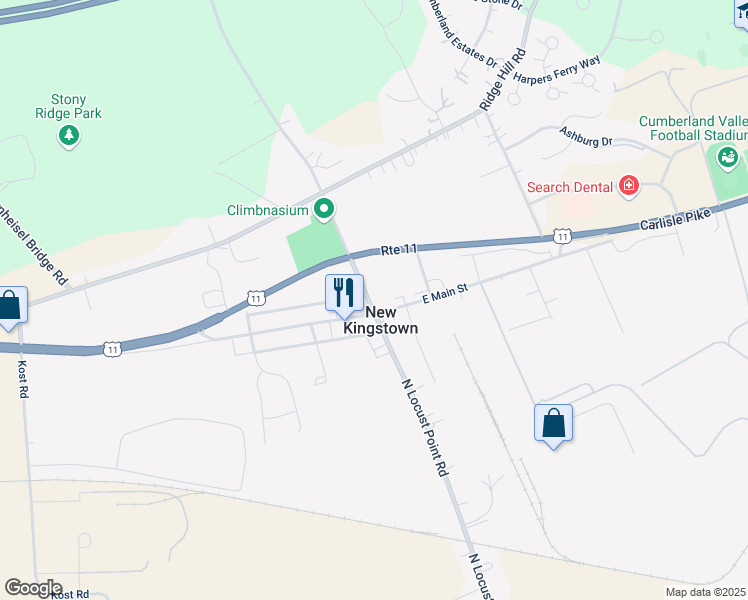Screen dimensions: 748x600
Task: Click the E Main St road label
Action: [x=445, y=293]
